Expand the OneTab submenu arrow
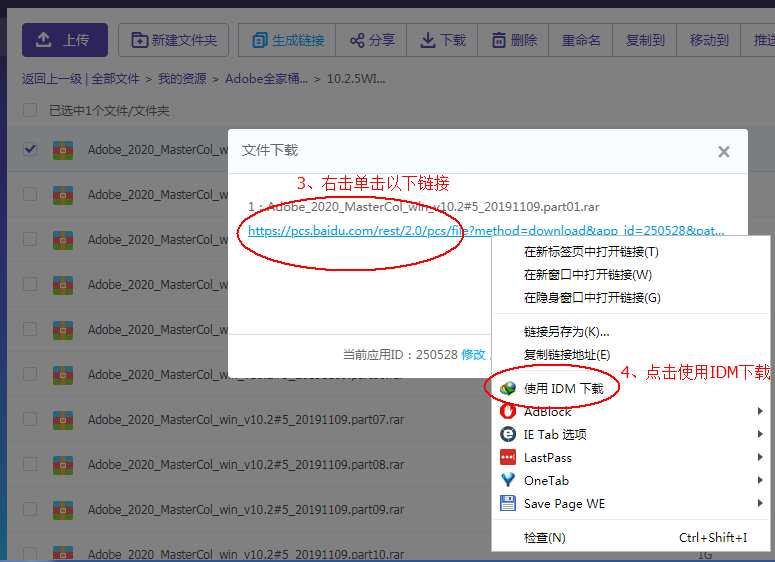Viewport: 775px width, 562px height. 760,480
